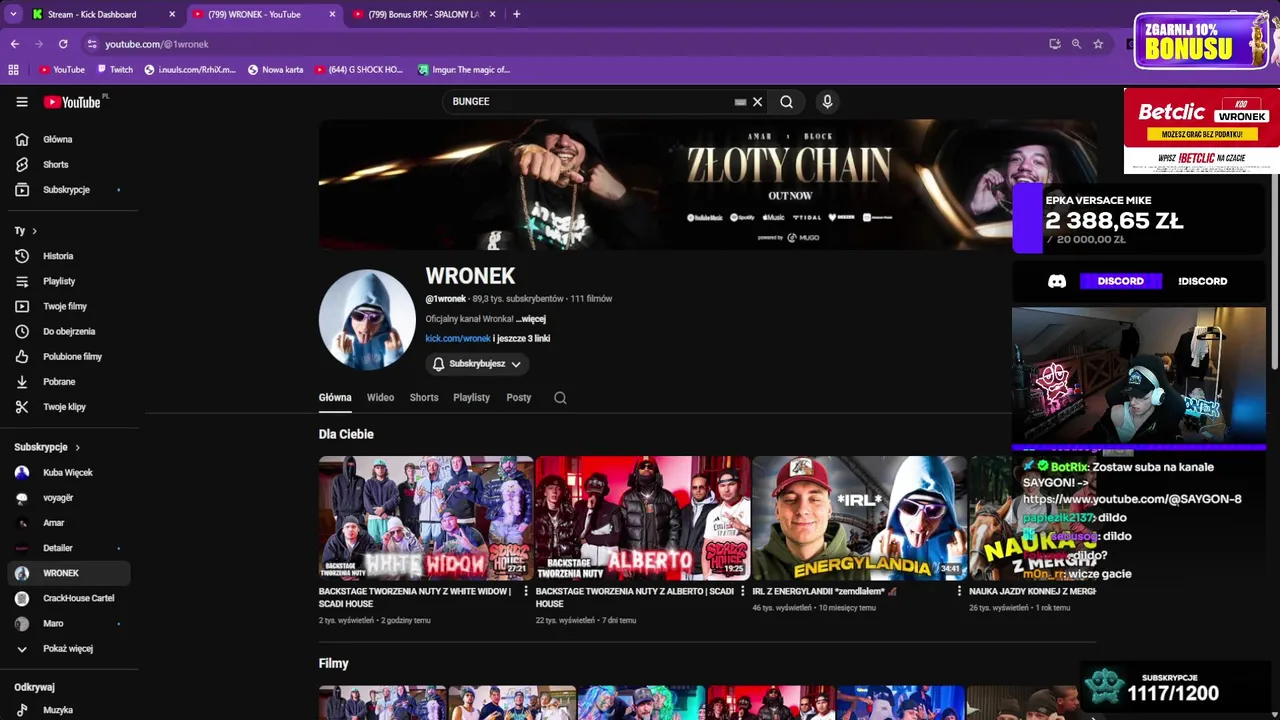Expand channel description with ...więcej
The image size is (1280, 720).
pos(531,319)
